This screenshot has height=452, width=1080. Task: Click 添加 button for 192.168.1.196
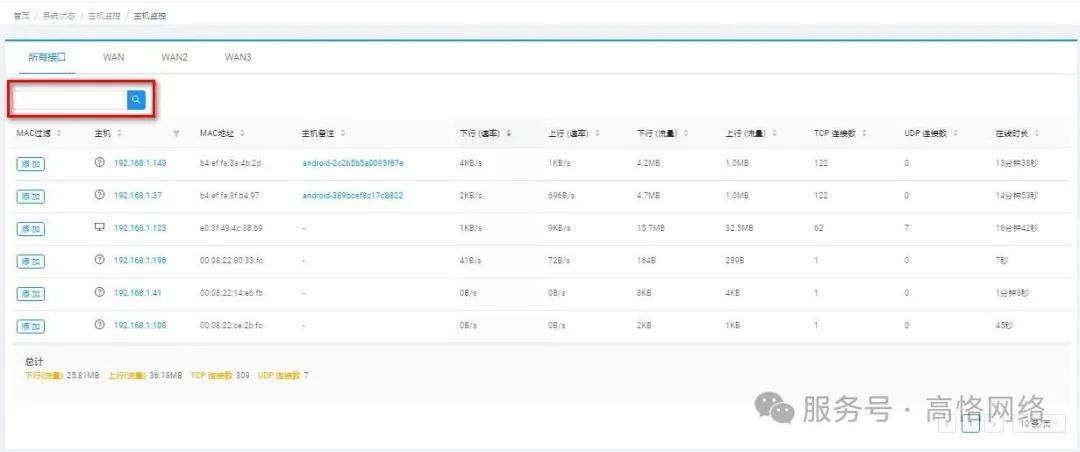[x=30, y=261]
